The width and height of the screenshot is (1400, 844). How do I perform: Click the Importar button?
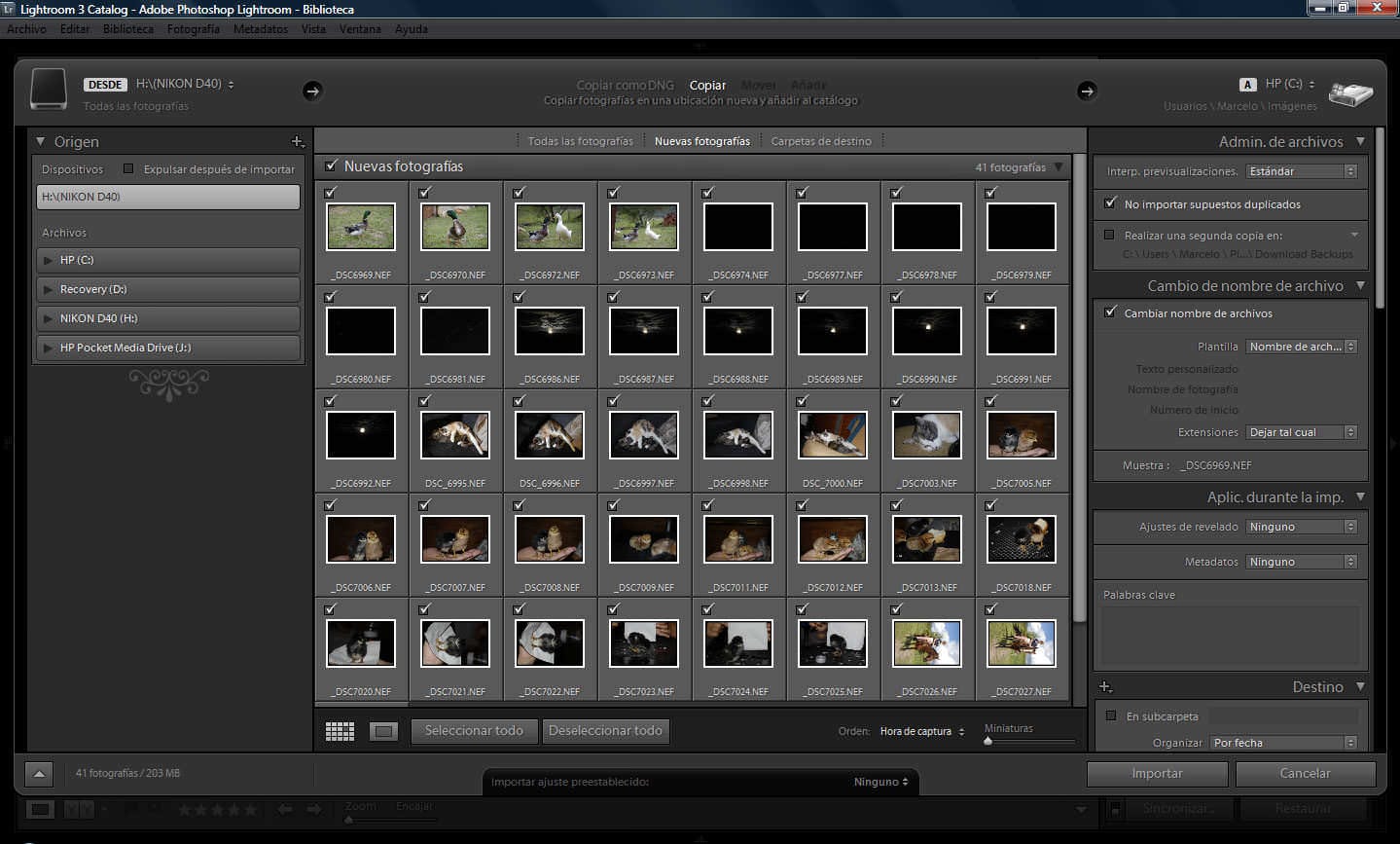pos(1157,774)
